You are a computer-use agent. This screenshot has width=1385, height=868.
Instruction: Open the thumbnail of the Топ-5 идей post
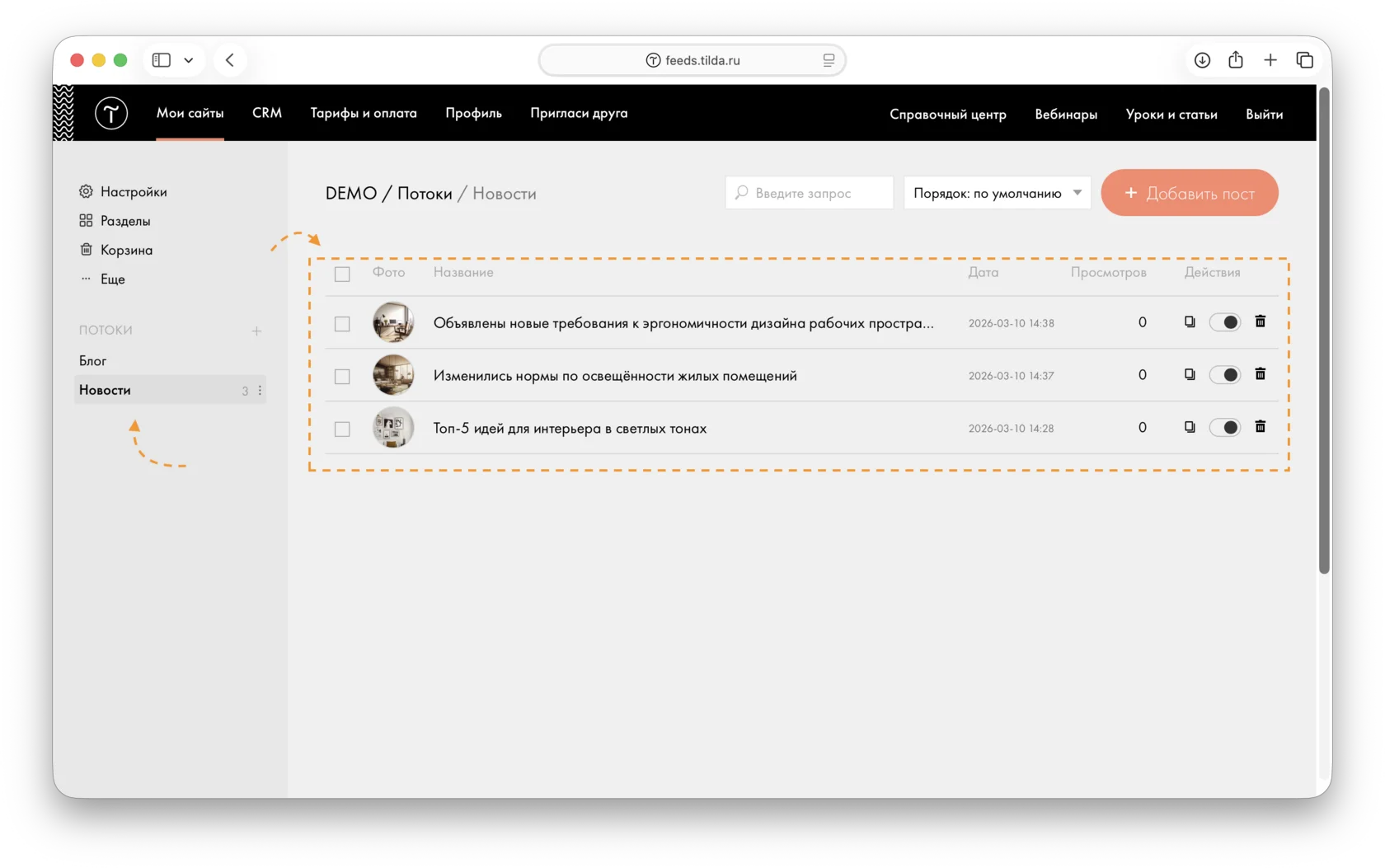(x=393, y=427)
